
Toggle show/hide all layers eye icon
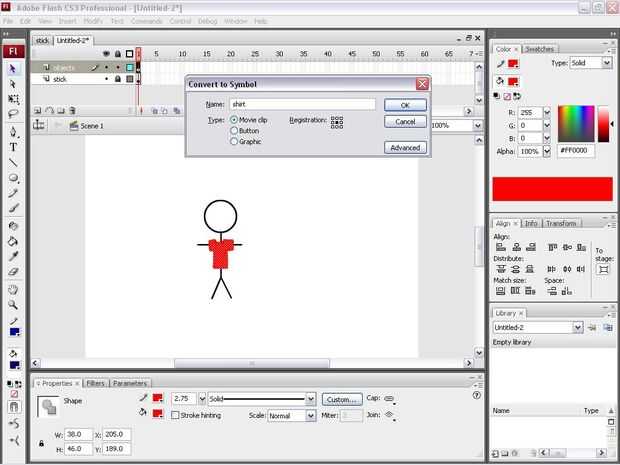pos(106,54)
